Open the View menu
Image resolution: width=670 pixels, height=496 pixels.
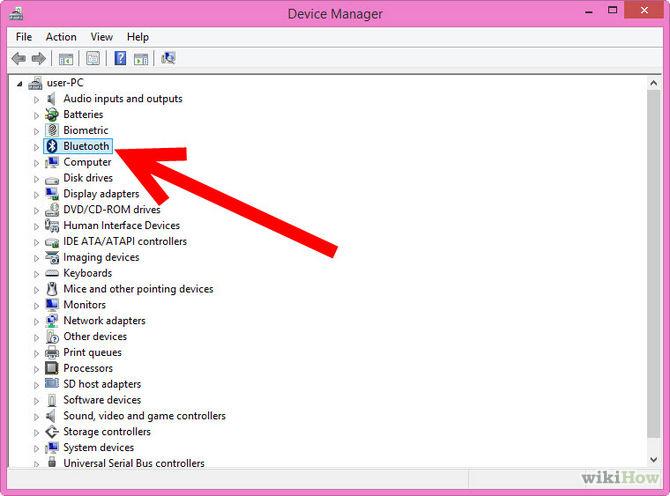(102, 37)
